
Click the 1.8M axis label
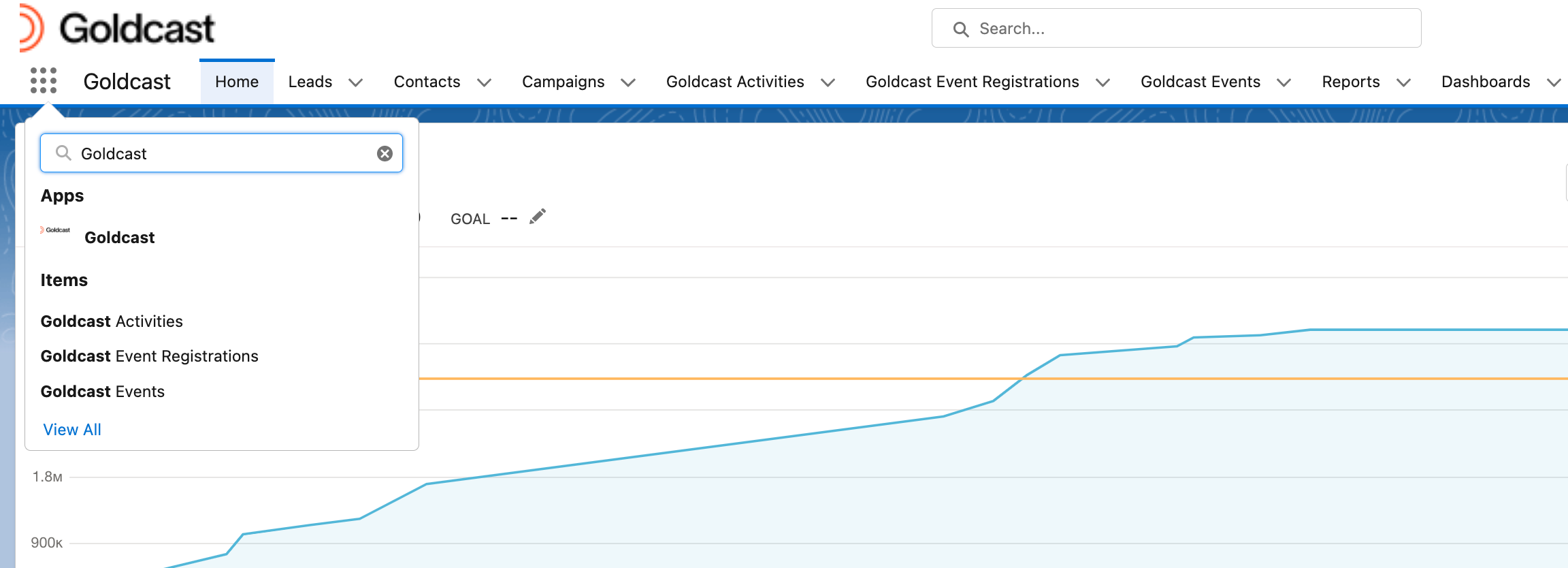[47, 477]
